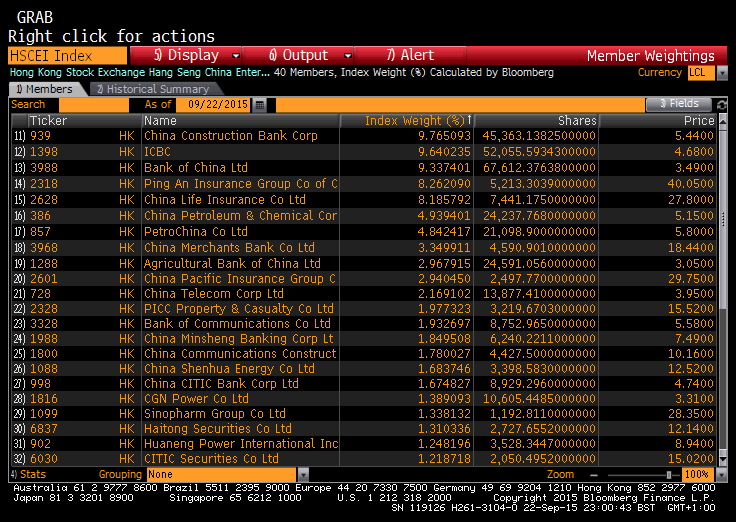Open the Stats option
The height and width of the screenshot is (522, 736).
click(x=28, y=475)
